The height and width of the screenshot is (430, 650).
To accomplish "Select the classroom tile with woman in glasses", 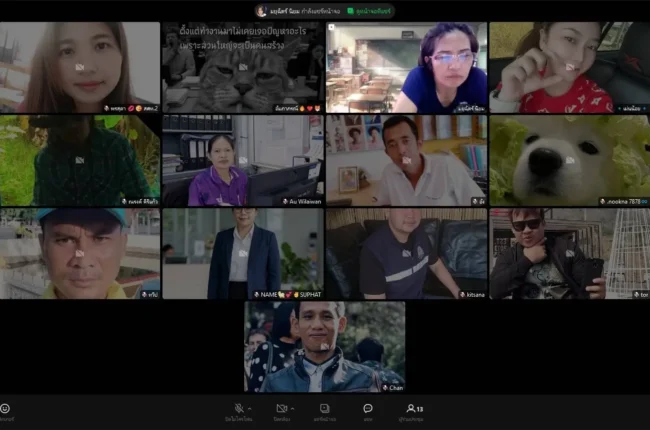I will [406, 67].
